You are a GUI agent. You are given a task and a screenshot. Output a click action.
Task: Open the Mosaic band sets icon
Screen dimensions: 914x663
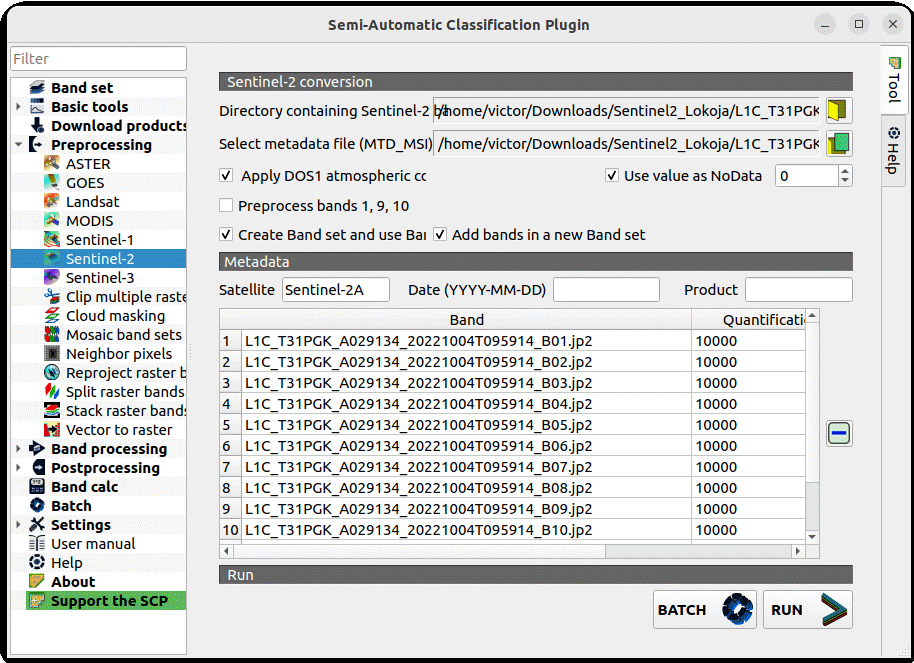coord(52,335)
